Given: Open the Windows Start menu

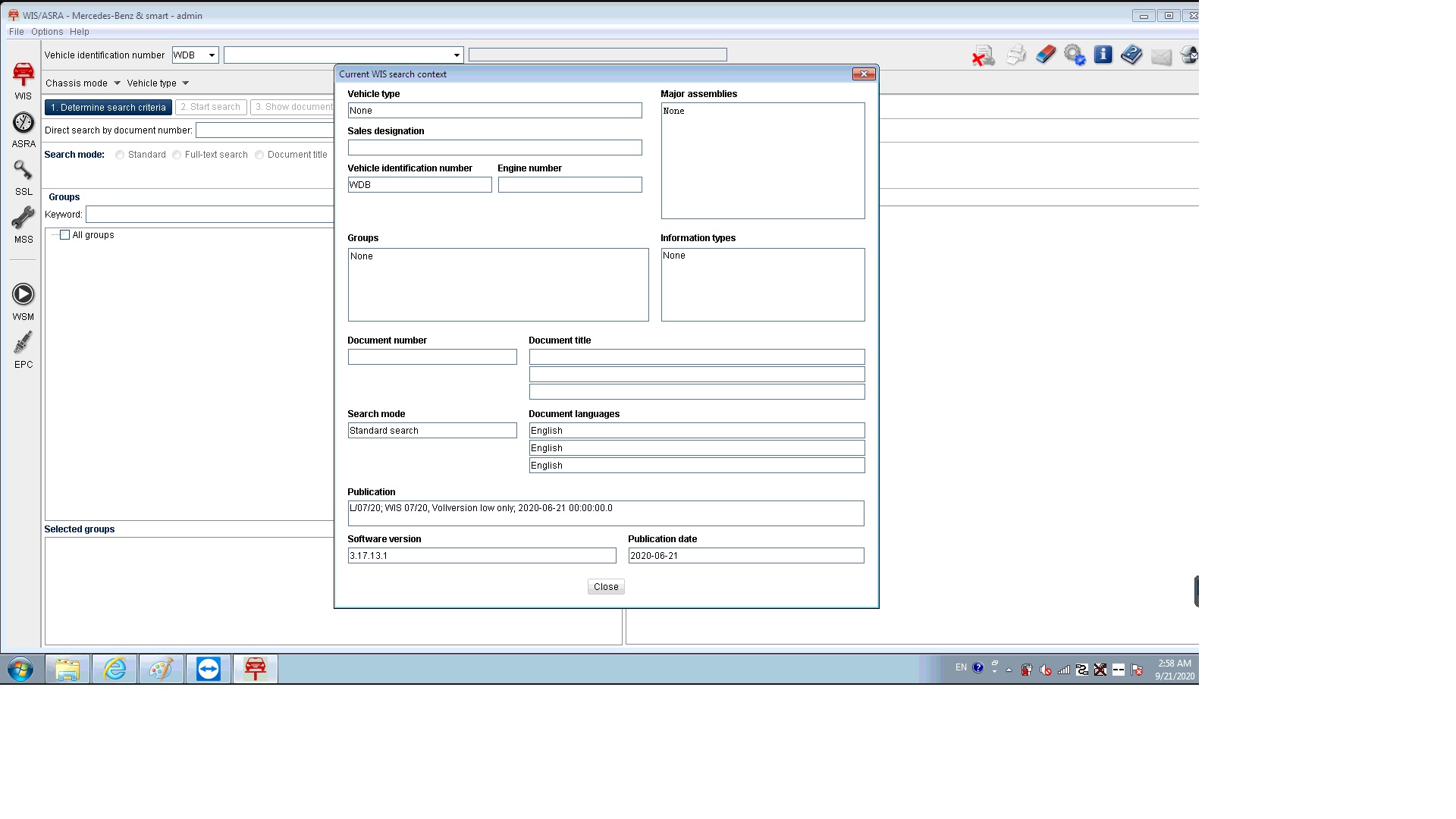Looking at the screenshot, I should (x=20, y=670).
